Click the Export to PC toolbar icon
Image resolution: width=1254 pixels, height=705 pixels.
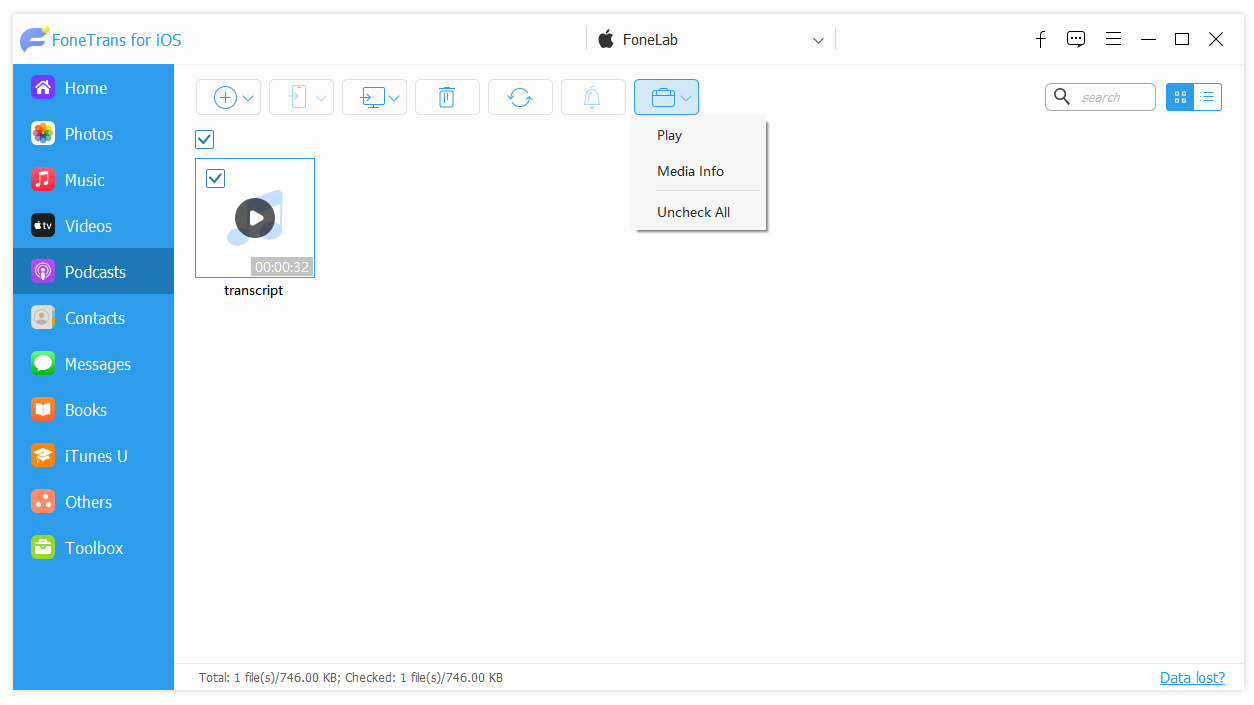point(373,97)
